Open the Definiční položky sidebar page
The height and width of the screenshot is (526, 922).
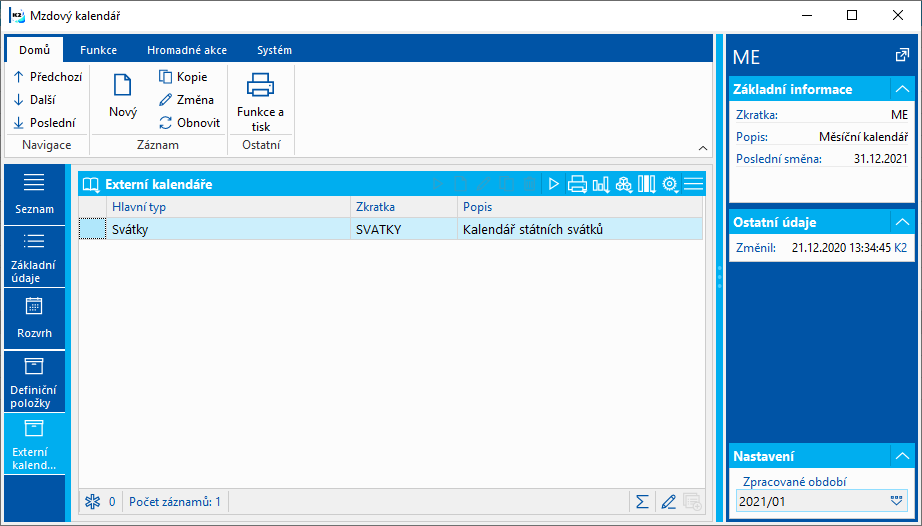[x=34, y=381]
